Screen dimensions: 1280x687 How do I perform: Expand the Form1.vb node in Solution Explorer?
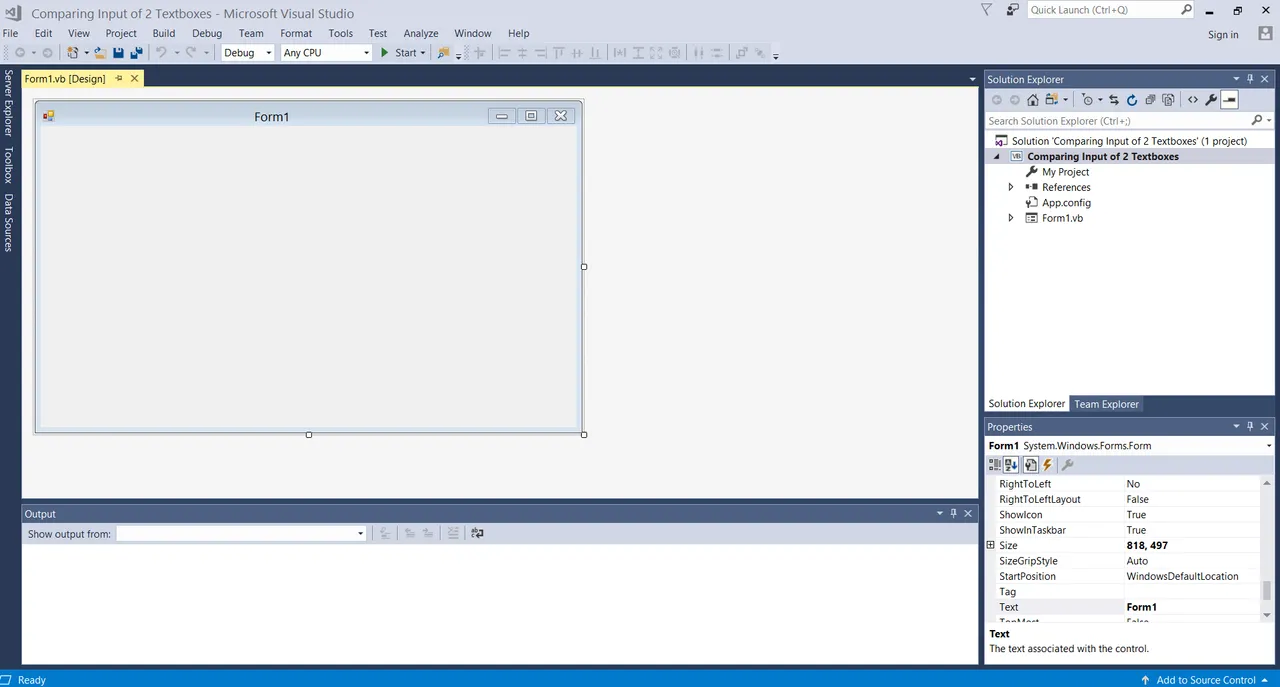pyautogui.click(x=1010, y=218)
